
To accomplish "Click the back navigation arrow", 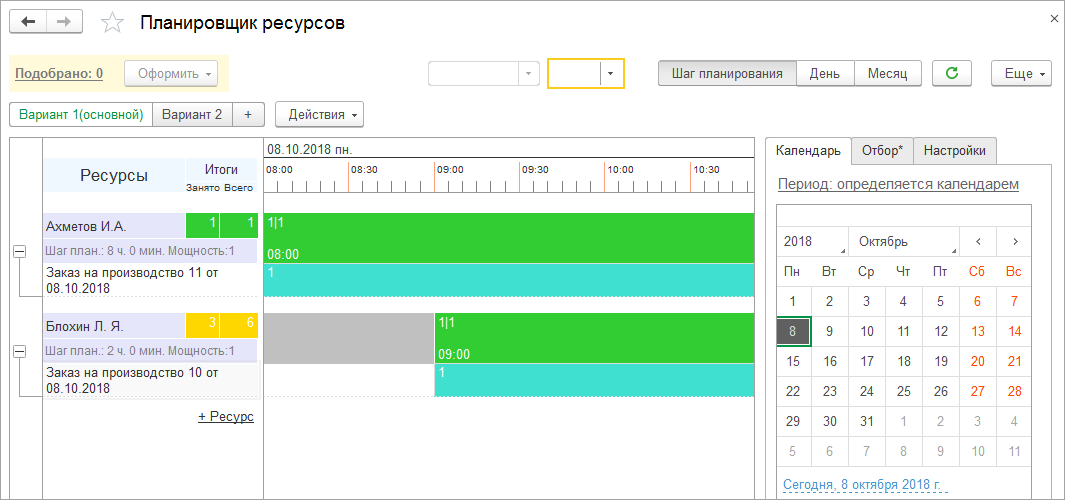I will (28, 22).
